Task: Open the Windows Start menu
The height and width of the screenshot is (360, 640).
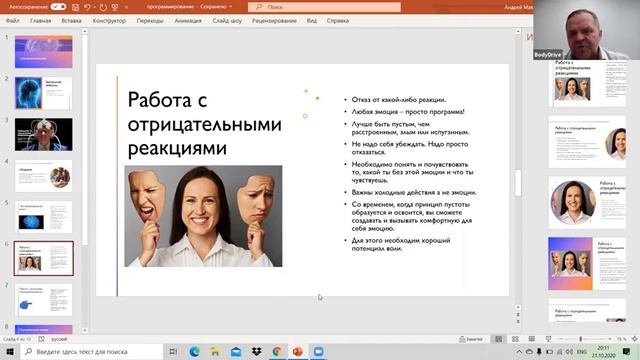Action: click(10, 351)
